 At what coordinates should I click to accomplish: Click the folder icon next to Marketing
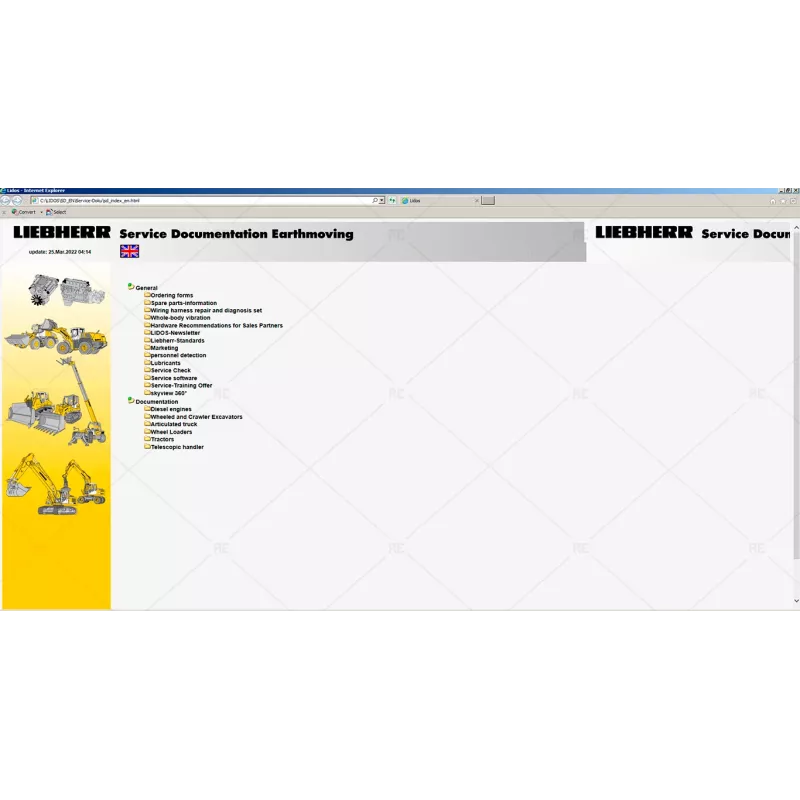pos(148,348)
